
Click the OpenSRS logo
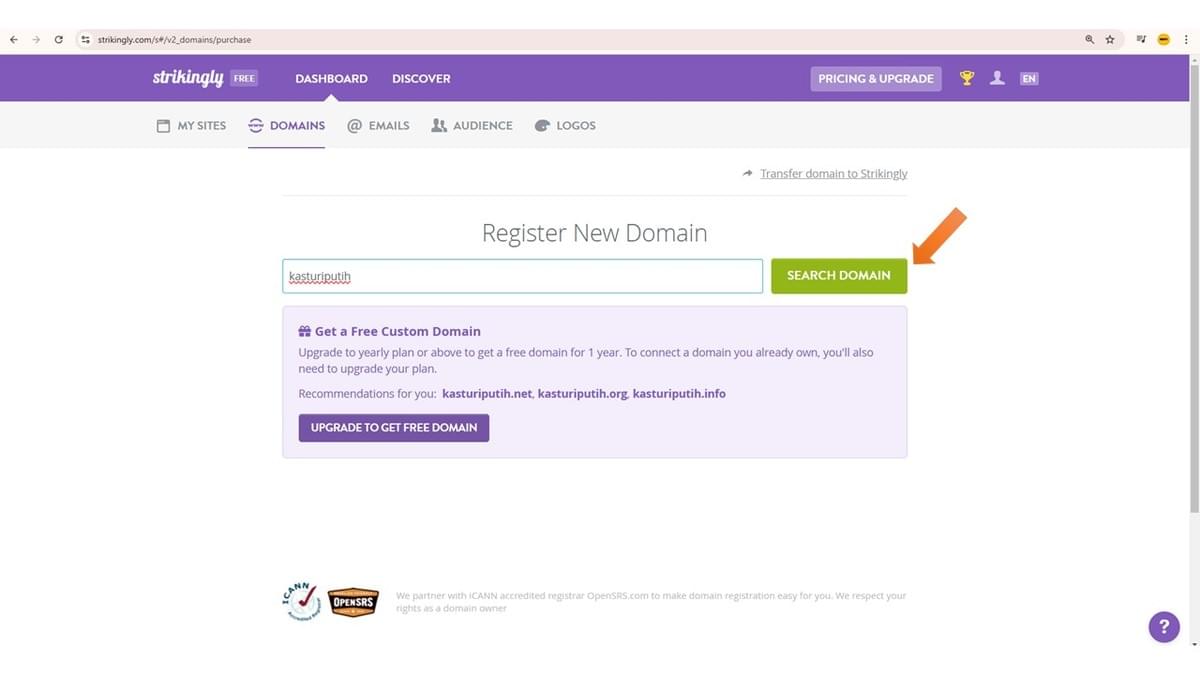pos(353,602)
